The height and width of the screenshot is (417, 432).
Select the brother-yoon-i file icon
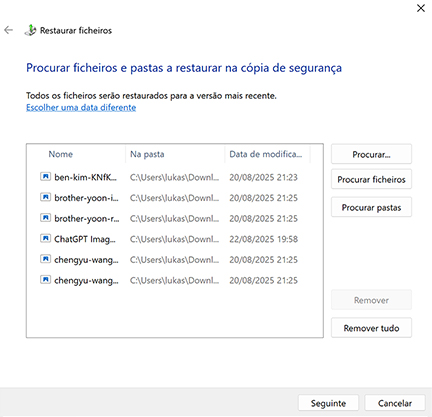coord(45,197)
